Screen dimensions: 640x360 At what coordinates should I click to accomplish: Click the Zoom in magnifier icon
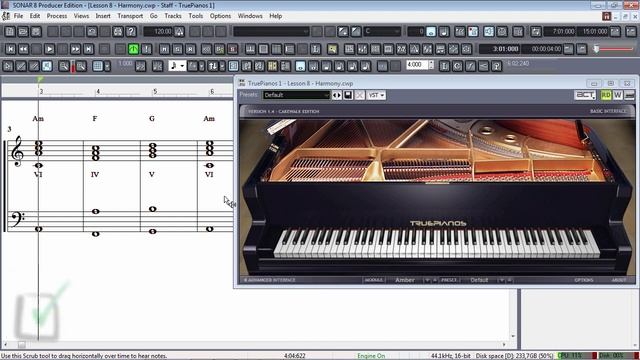pyautogui.click(x=81, y=66)
